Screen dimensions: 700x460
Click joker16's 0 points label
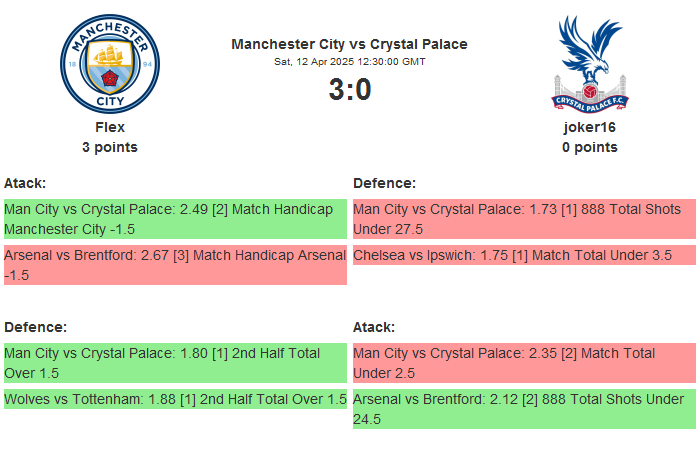589,147
